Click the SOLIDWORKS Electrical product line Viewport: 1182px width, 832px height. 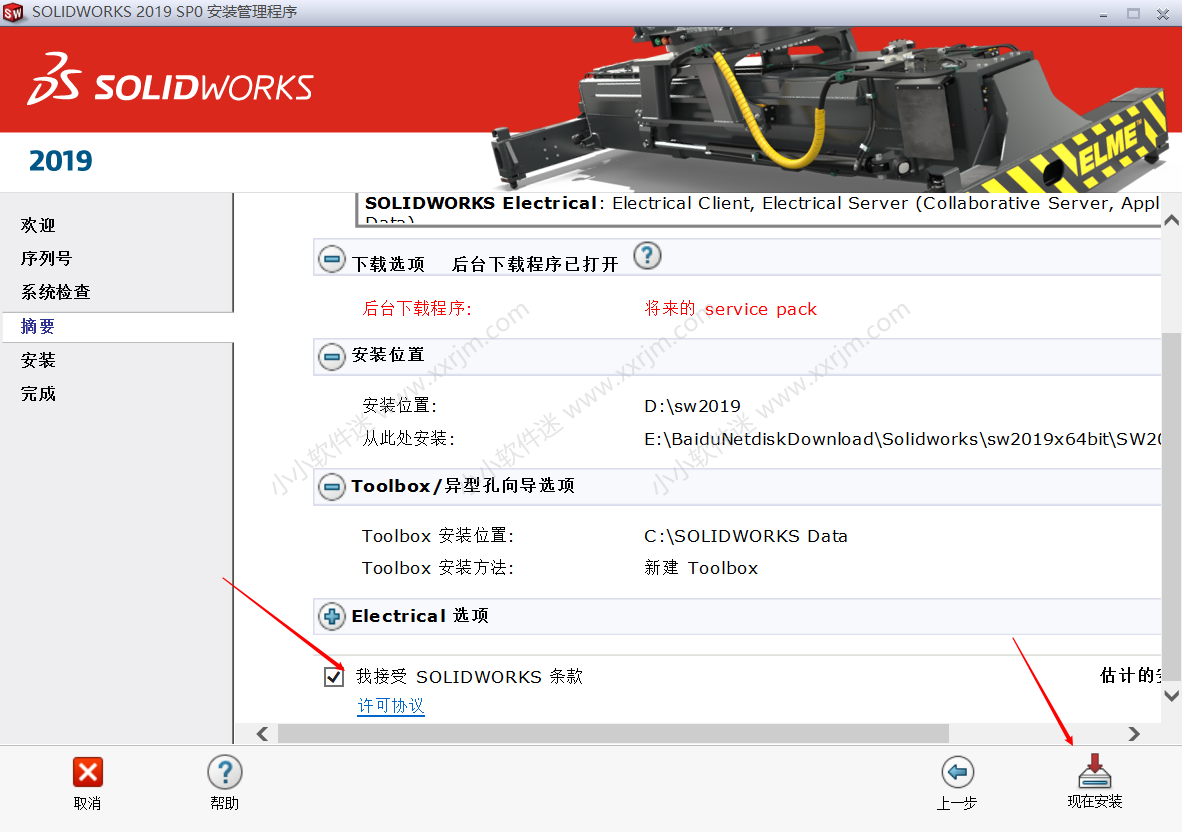(x=761, y=203)
